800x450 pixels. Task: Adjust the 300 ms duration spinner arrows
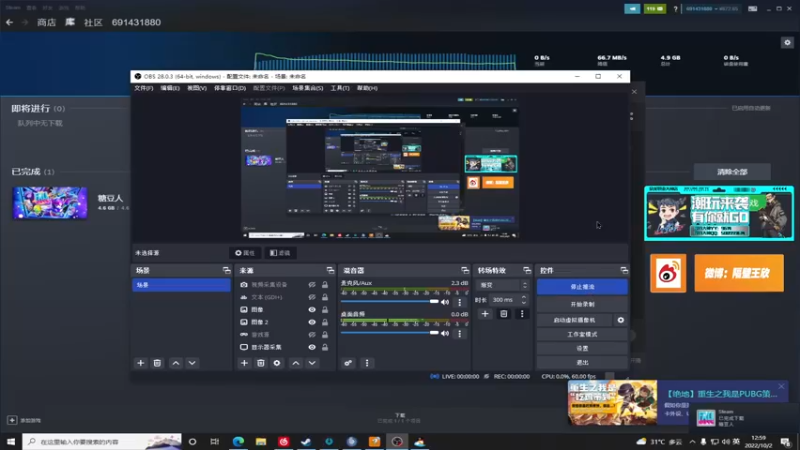[523, 299]
